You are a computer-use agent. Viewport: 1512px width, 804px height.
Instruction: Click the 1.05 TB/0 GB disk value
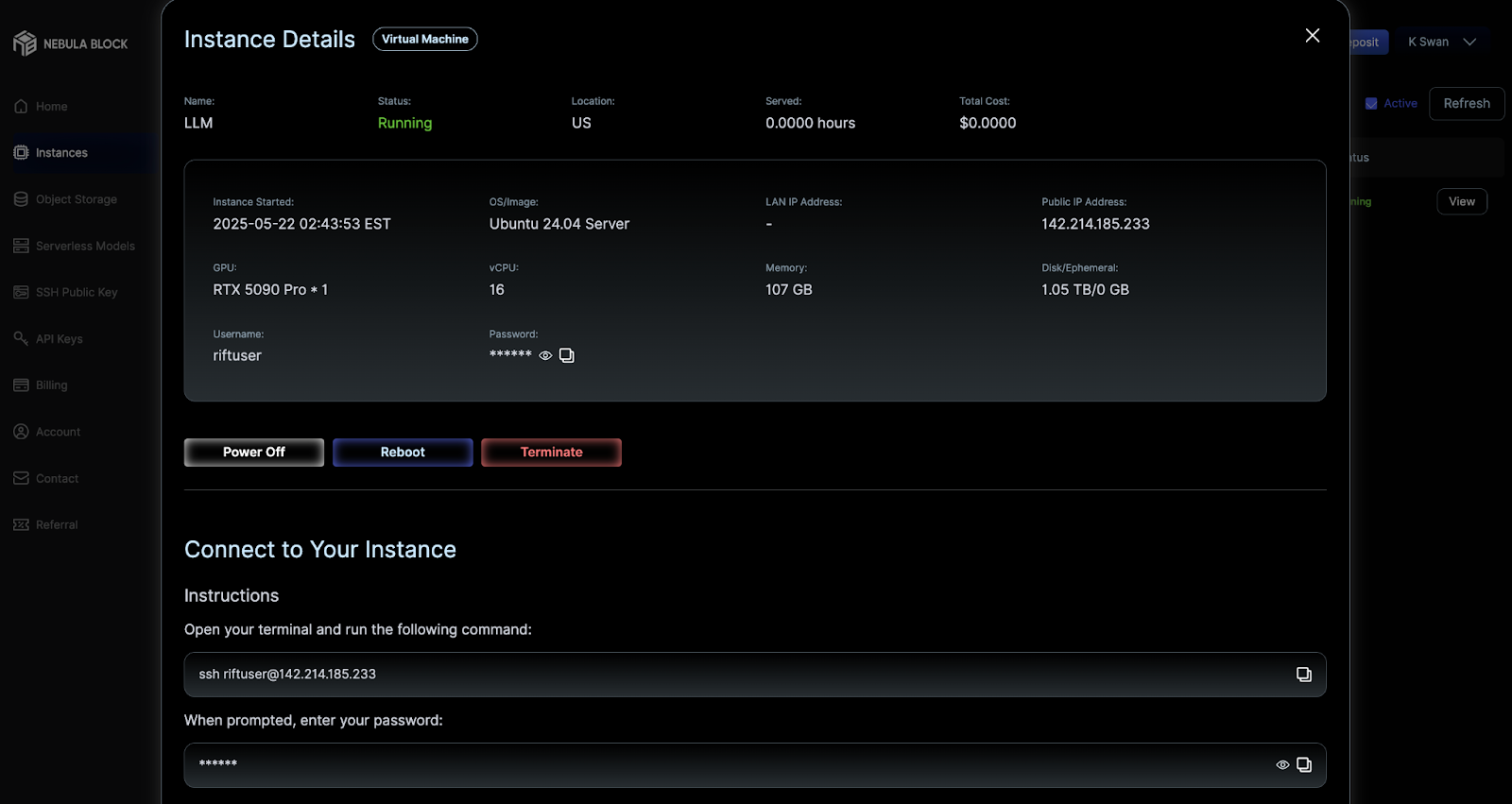(x=1085, y=290)
